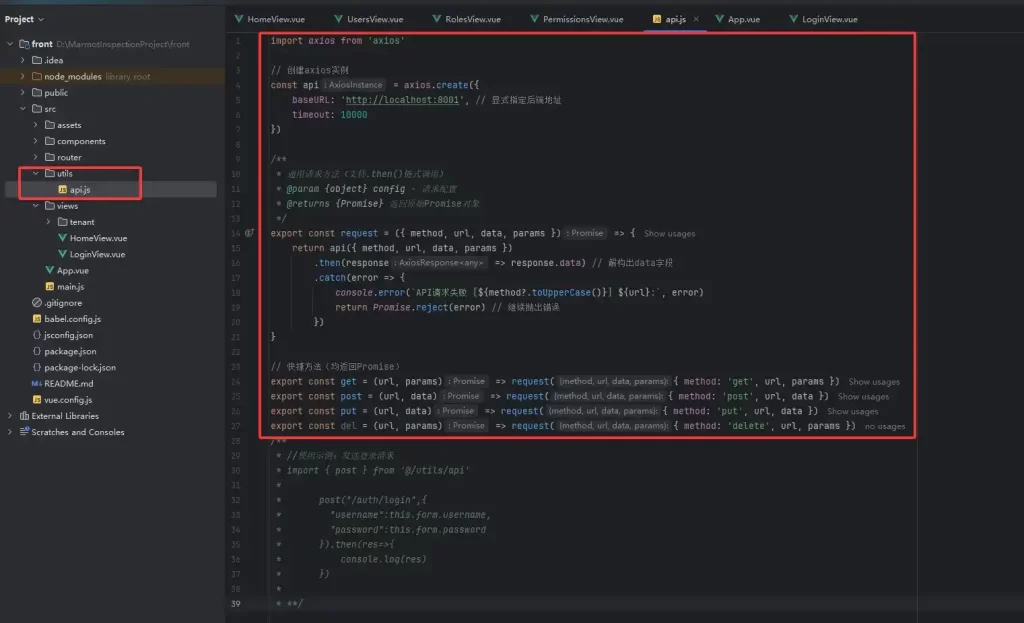This screenshot has width=1024, height=623.
Task: Expand the components folder
Action: (x=36, y=141)
